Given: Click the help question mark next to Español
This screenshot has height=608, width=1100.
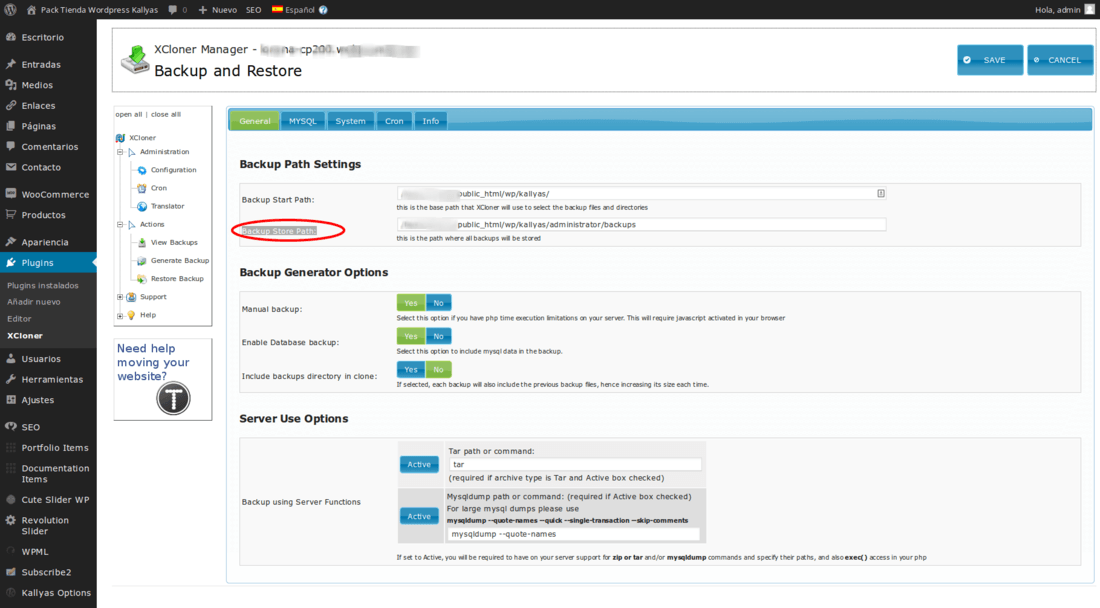Looking at the screenshot, I should coord(323,10).
